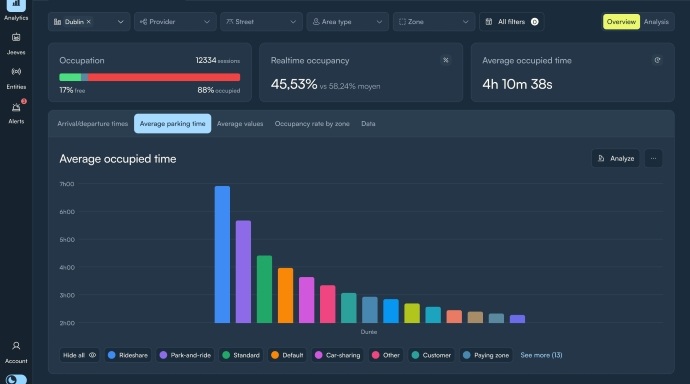
Task: Click the orange Default bar
Action: [286, 296]
